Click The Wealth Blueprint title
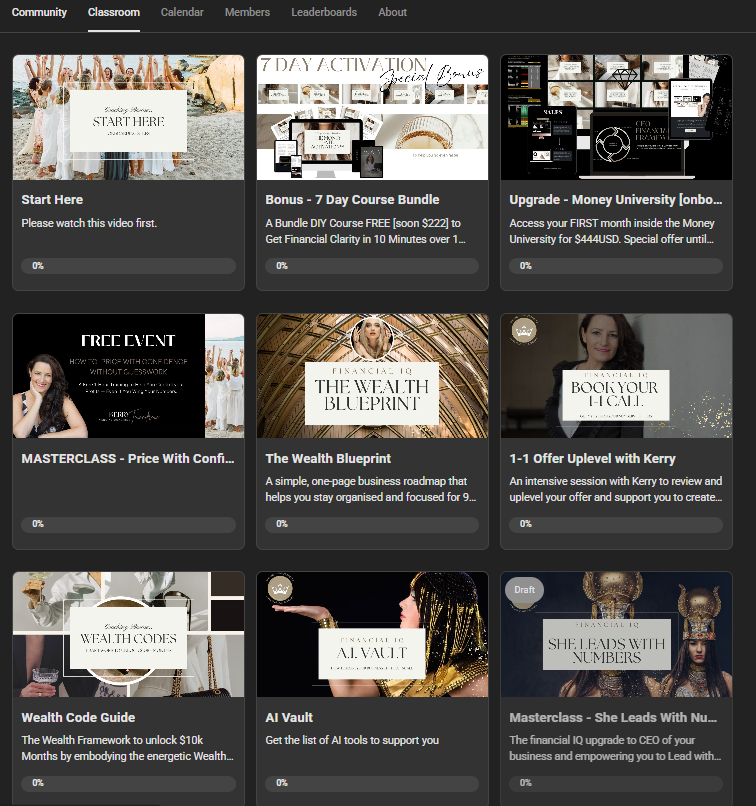Viewport: 756px width, 806px height. [328, 459]
